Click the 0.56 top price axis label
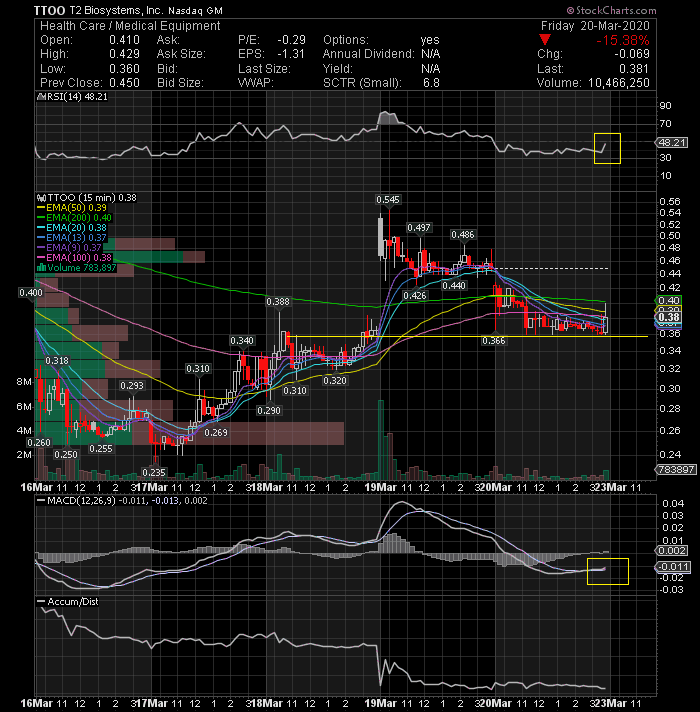 coord(670,201)
